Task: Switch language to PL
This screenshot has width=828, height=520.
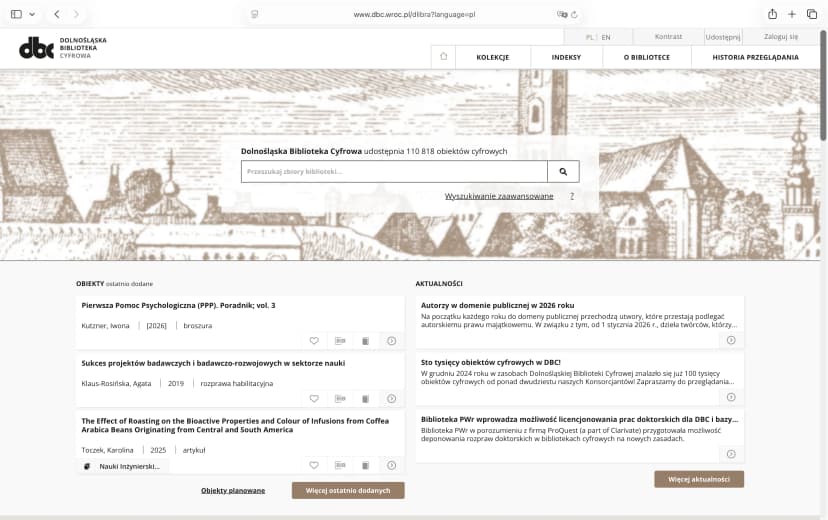Action: click(x=589, y=37)
